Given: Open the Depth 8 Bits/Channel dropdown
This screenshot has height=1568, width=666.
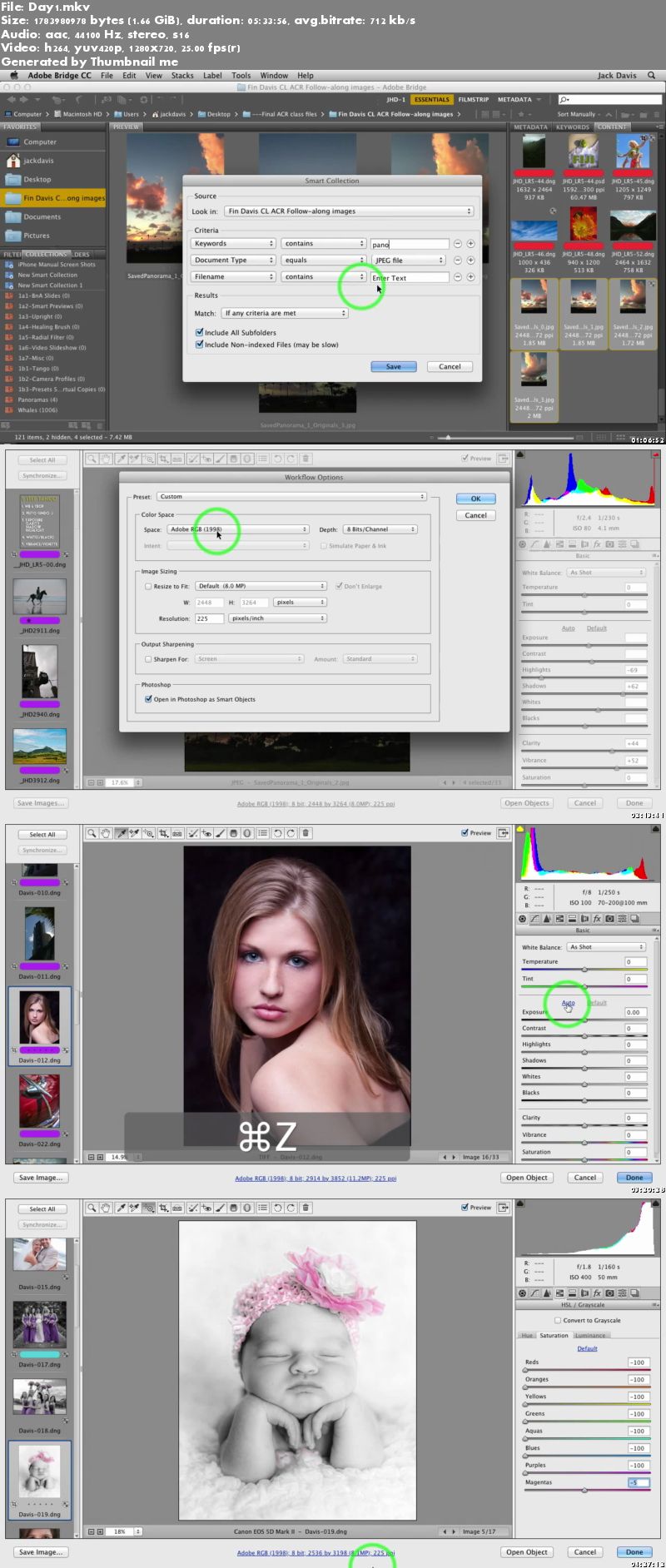Looking at the screenshot, I should pyautogui.click(x=380, y=529).
